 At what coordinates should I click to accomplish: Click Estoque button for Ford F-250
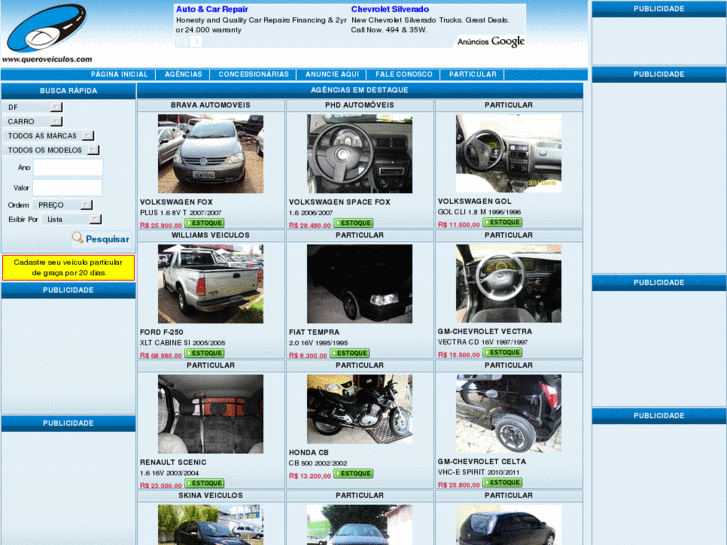coord(204,353)
